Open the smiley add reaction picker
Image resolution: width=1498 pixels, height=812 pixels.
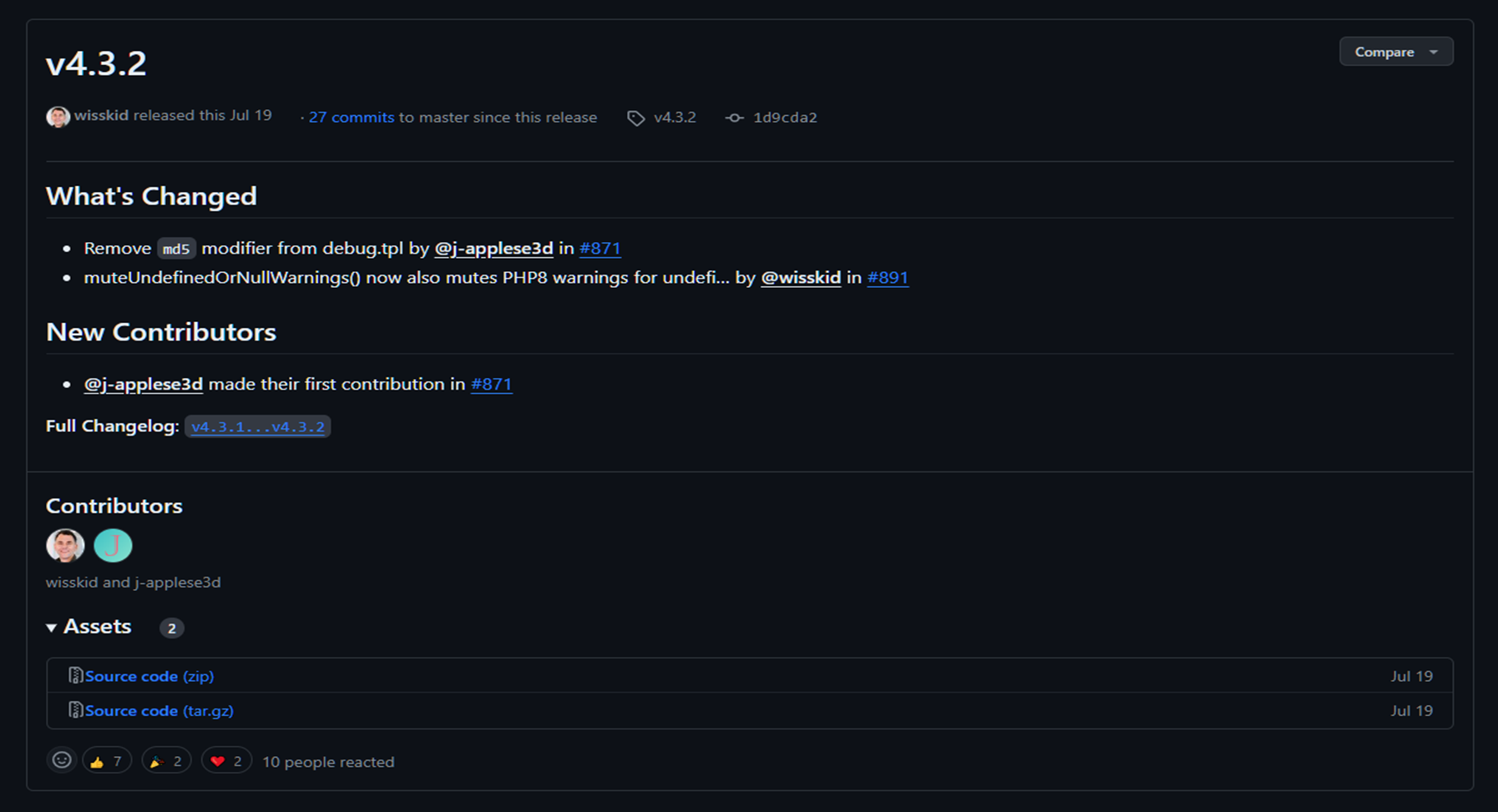62,760
